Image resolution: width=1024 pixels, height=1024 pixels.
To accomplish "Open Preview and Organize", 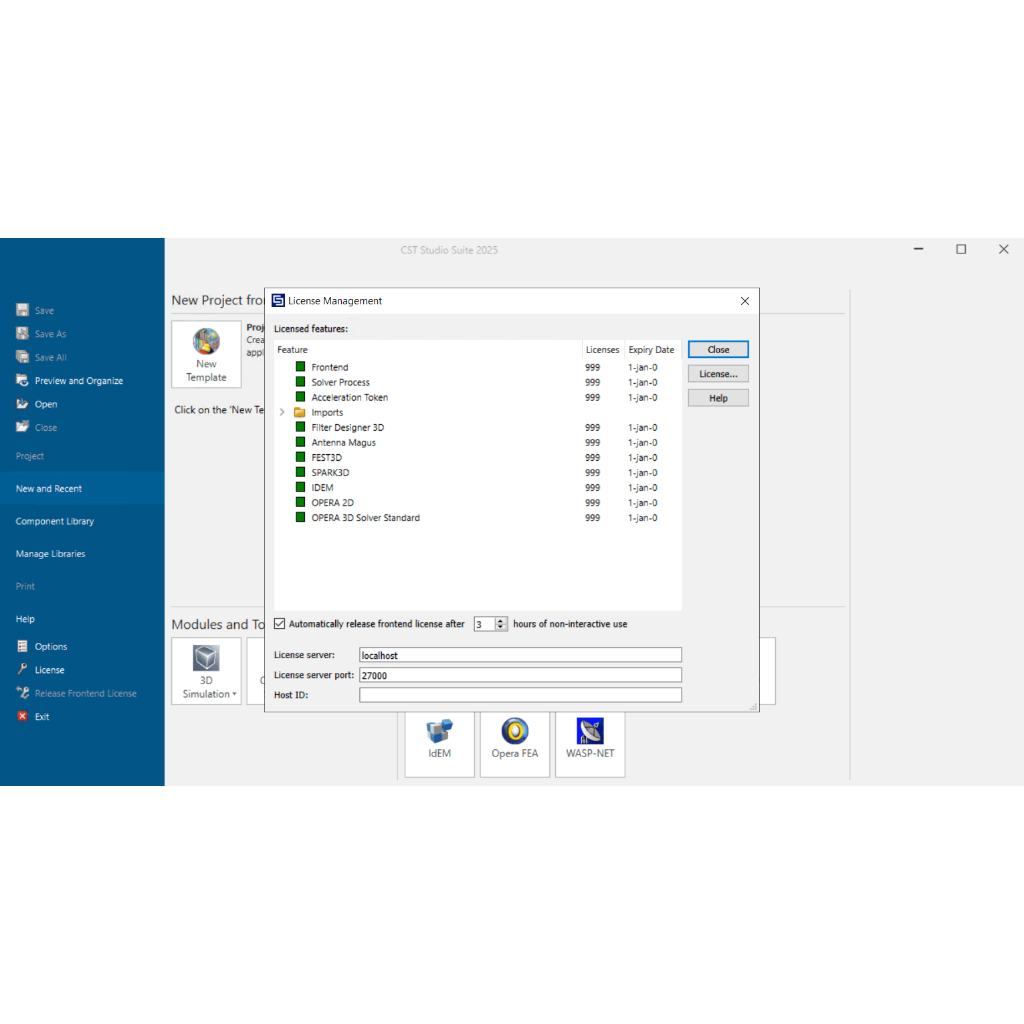I will point(69,381).
